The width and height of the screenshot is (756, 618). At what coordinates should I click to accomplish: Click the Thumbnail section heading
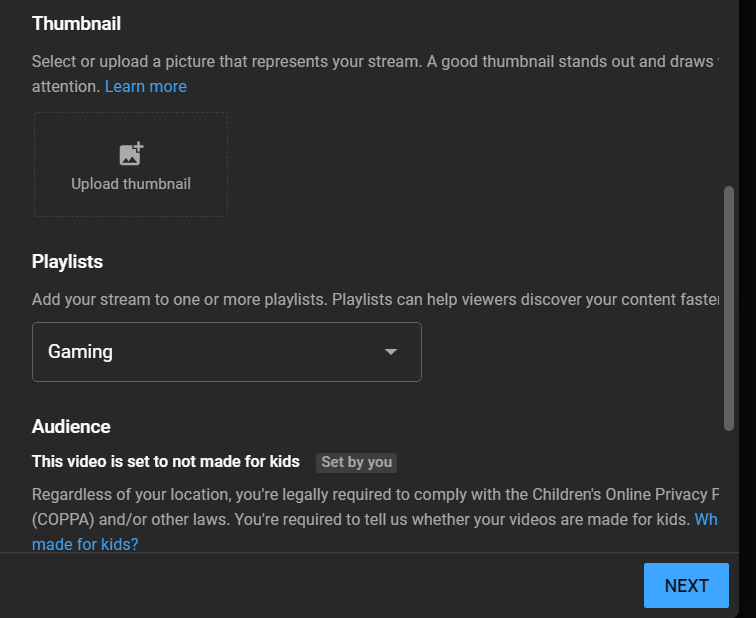pos(76,23)
